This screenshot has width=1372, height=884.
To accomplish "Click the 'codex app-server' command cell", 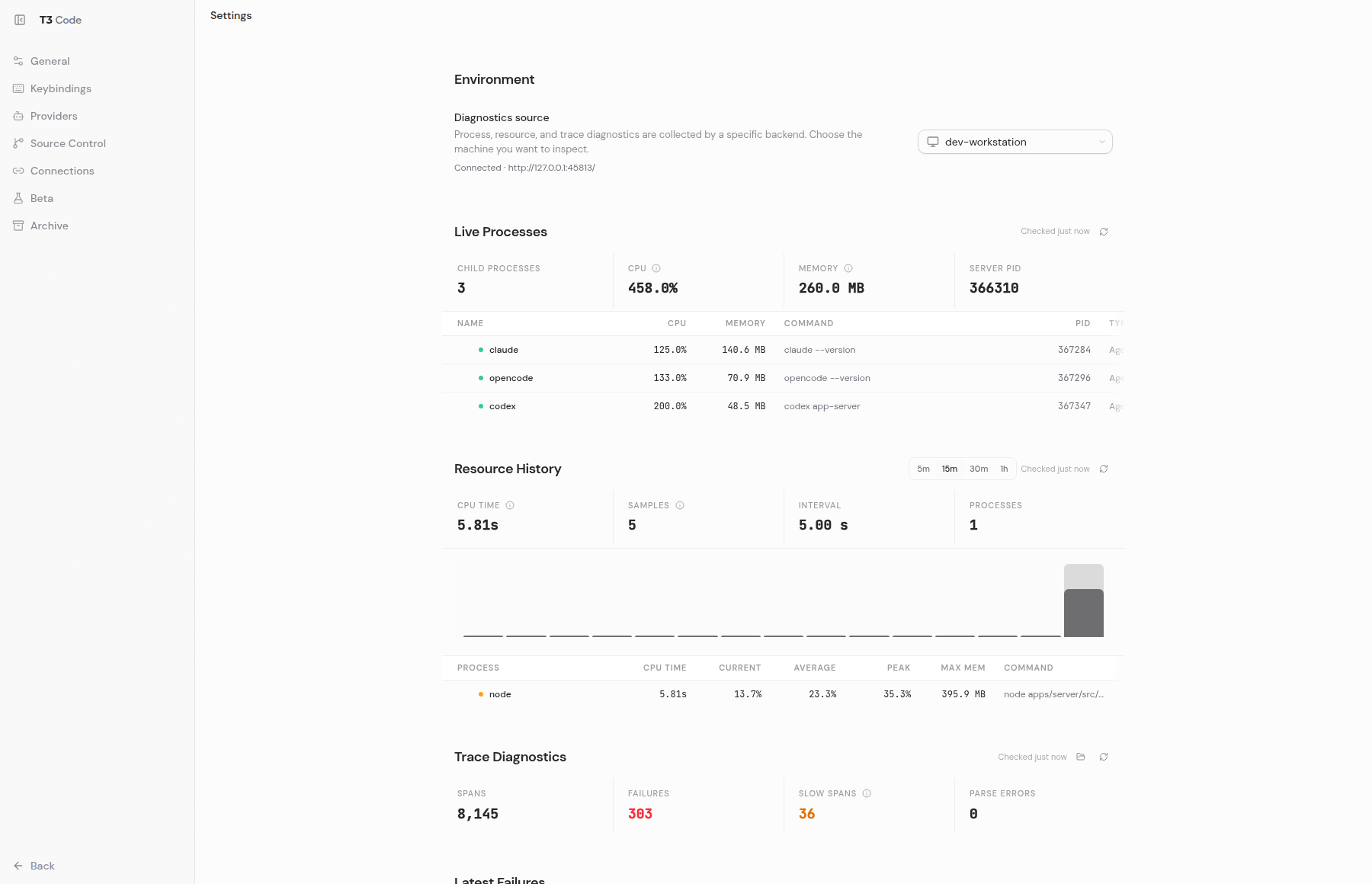I will coord(822,406).
